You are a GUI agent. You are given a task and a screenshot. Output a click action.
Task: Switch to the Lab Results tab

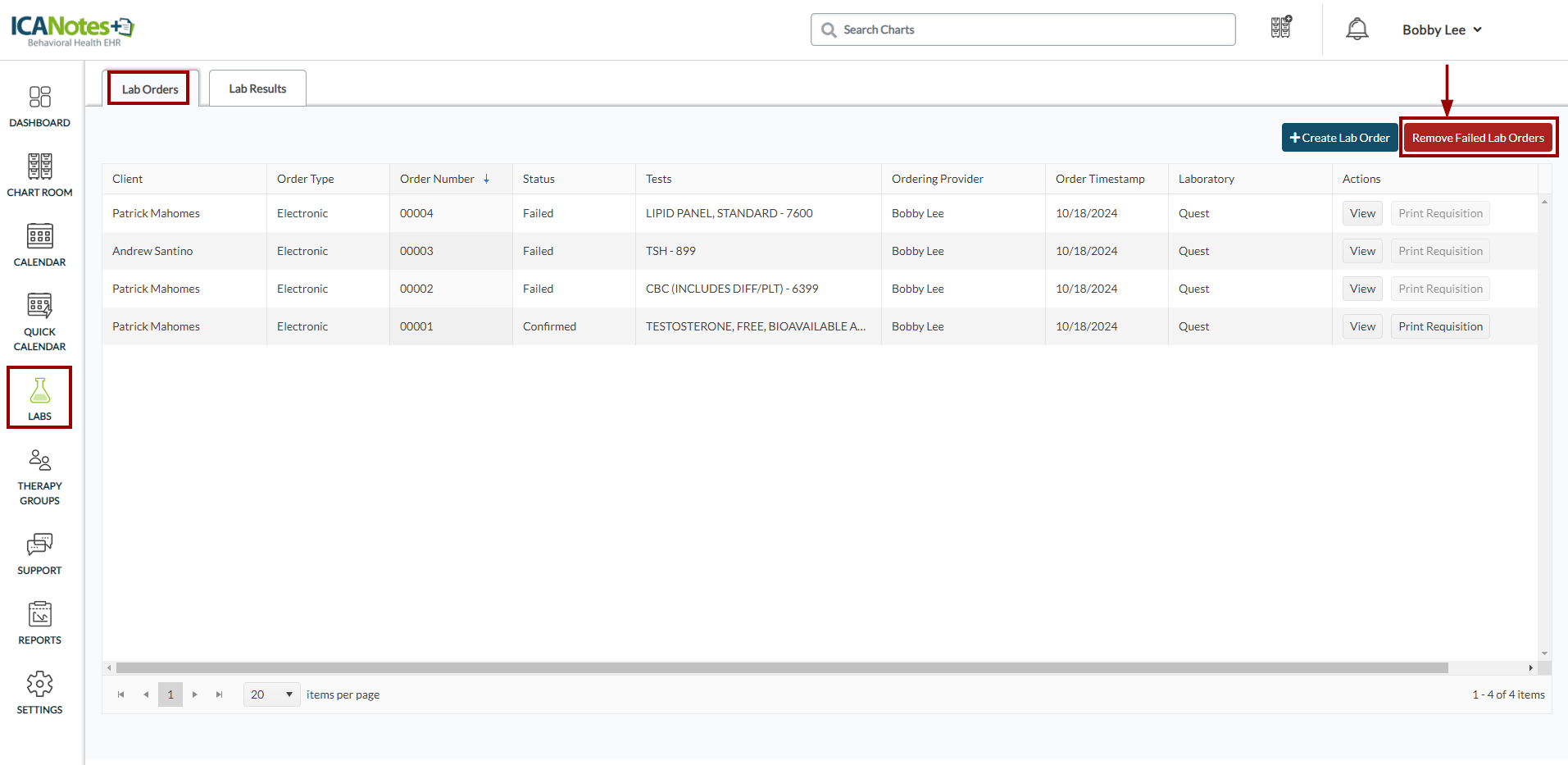tap(257, 89)
